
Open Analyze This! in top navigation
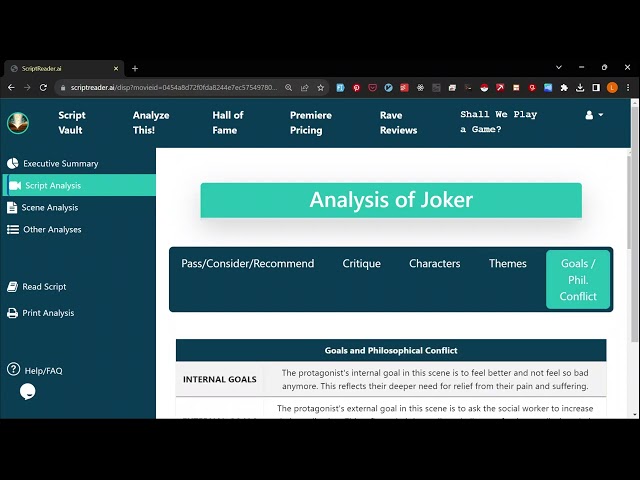pyautogui.click(x=151, y=122)
